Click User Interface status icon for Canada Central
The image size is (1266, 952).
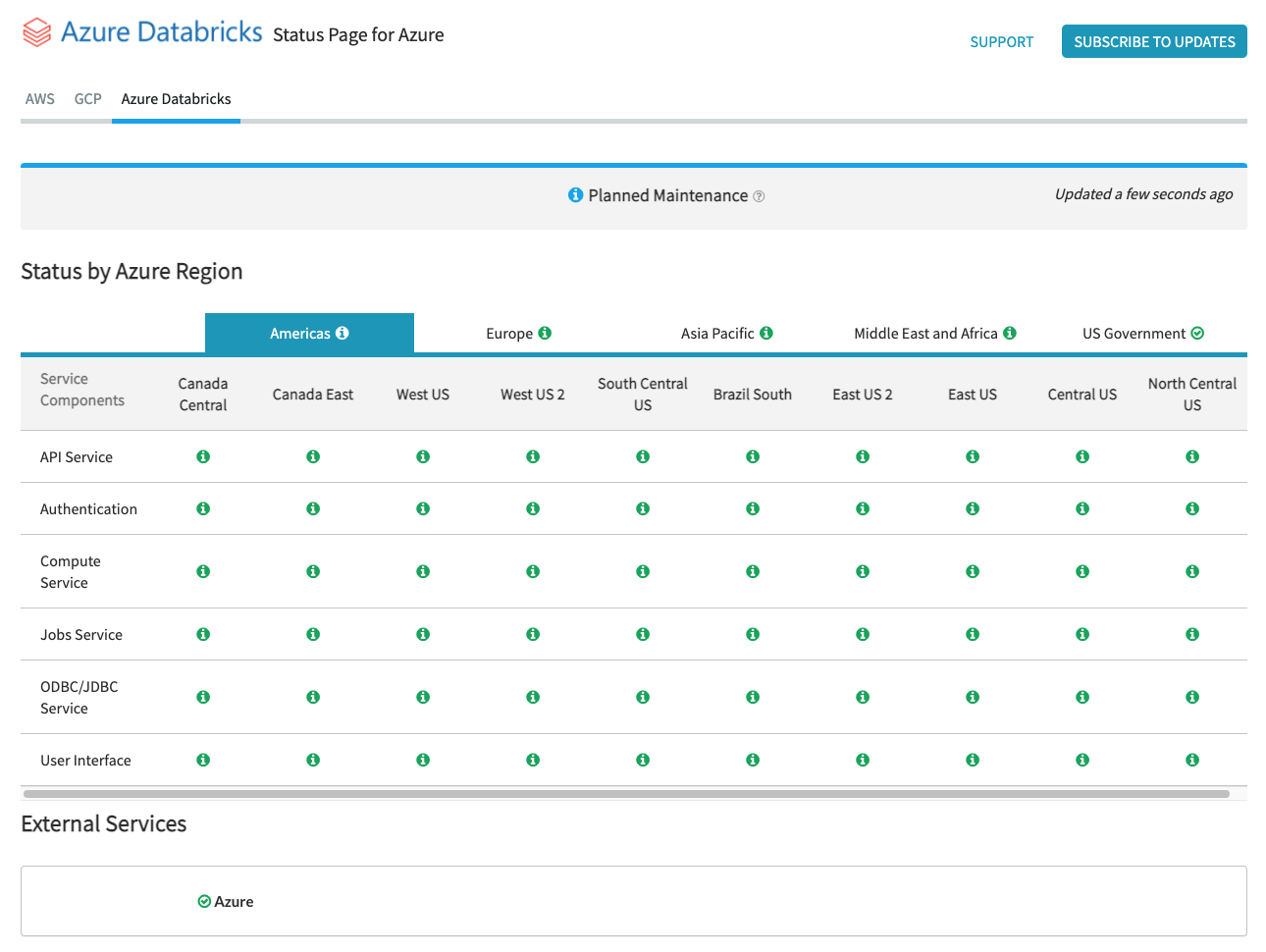[203, 760]
